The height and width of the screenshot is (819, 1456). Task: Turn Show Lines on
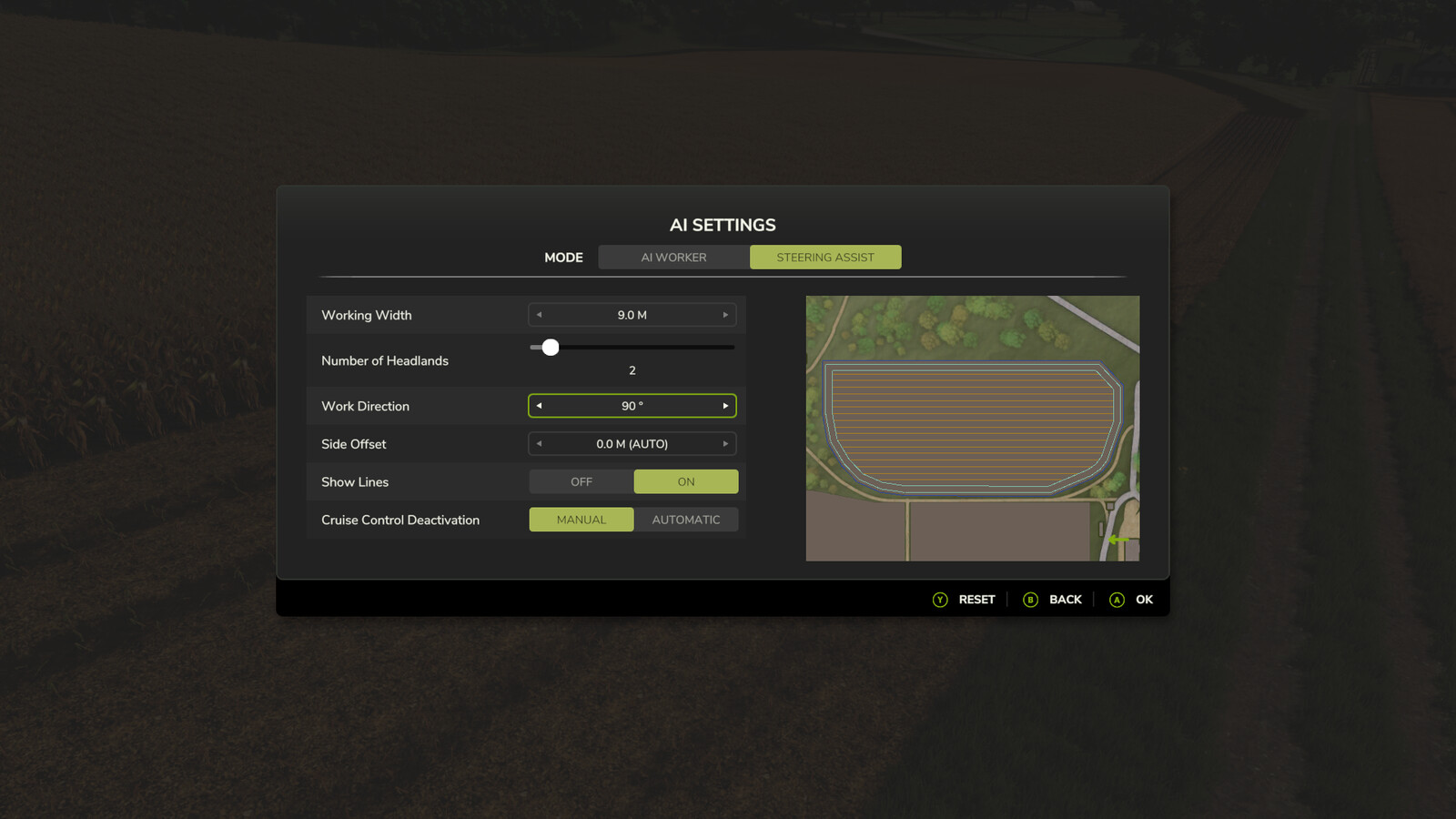[x=686, y=482]
